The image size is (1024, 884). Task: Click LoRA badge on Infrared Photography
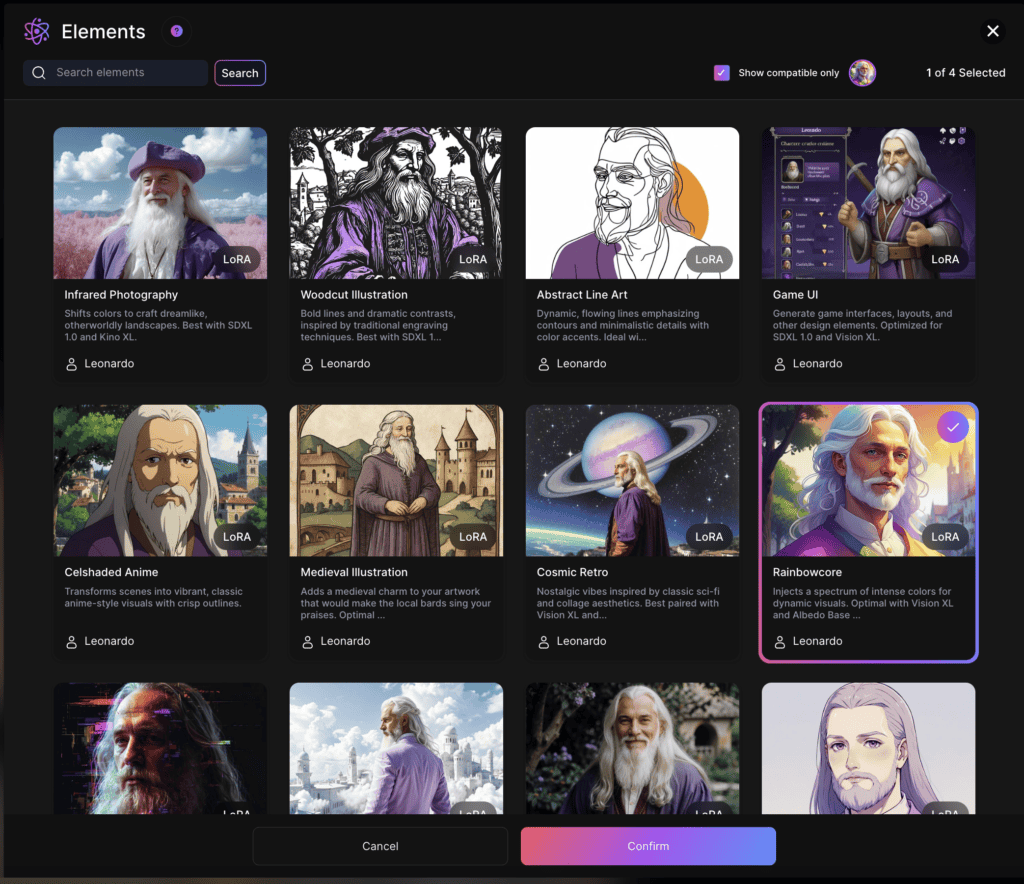pyautogui.click(x=236, y=259)
